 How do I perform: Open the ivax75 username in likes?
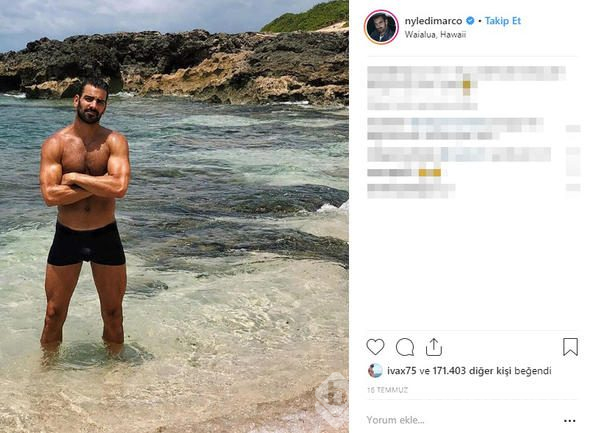click(401, 371)
